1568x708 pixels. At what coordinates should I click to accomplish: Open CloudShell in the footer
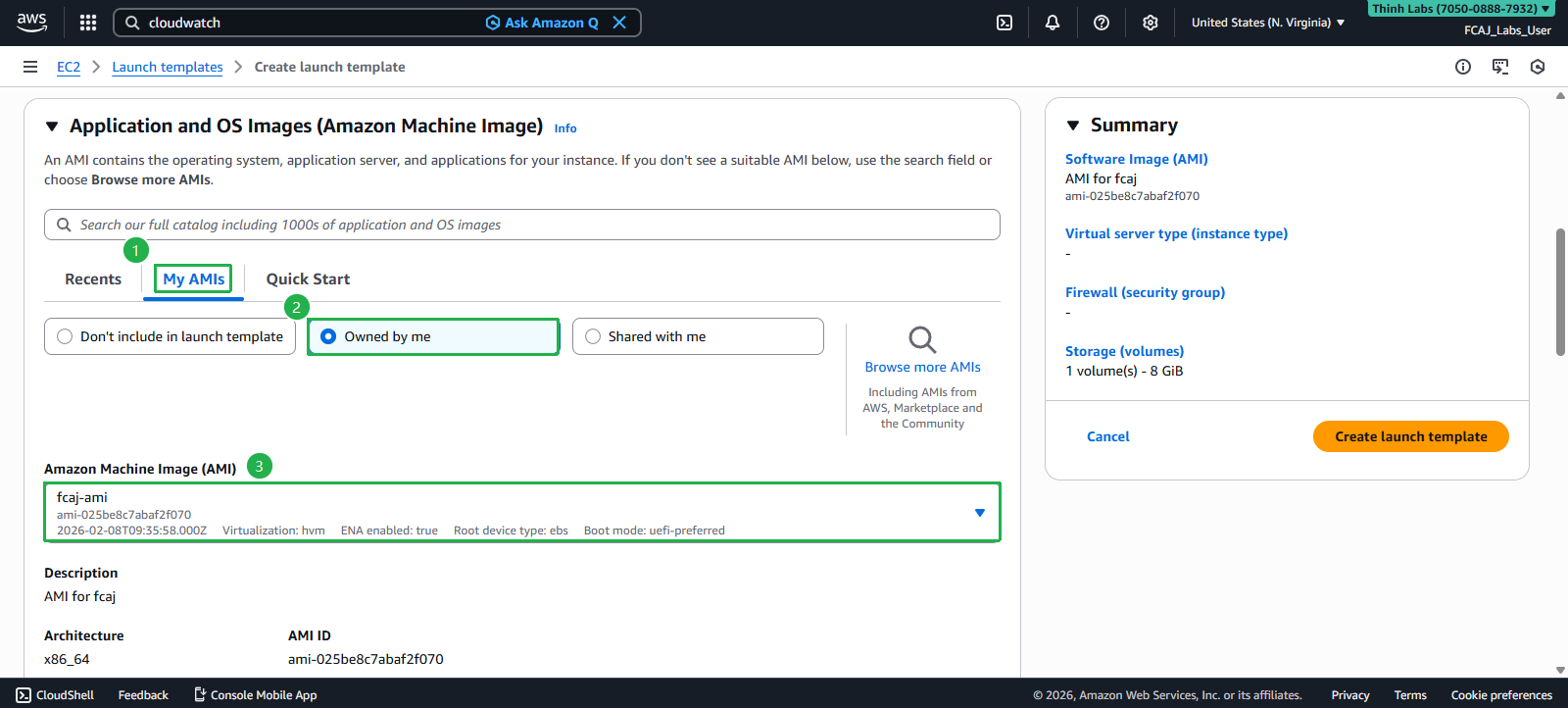55,695
